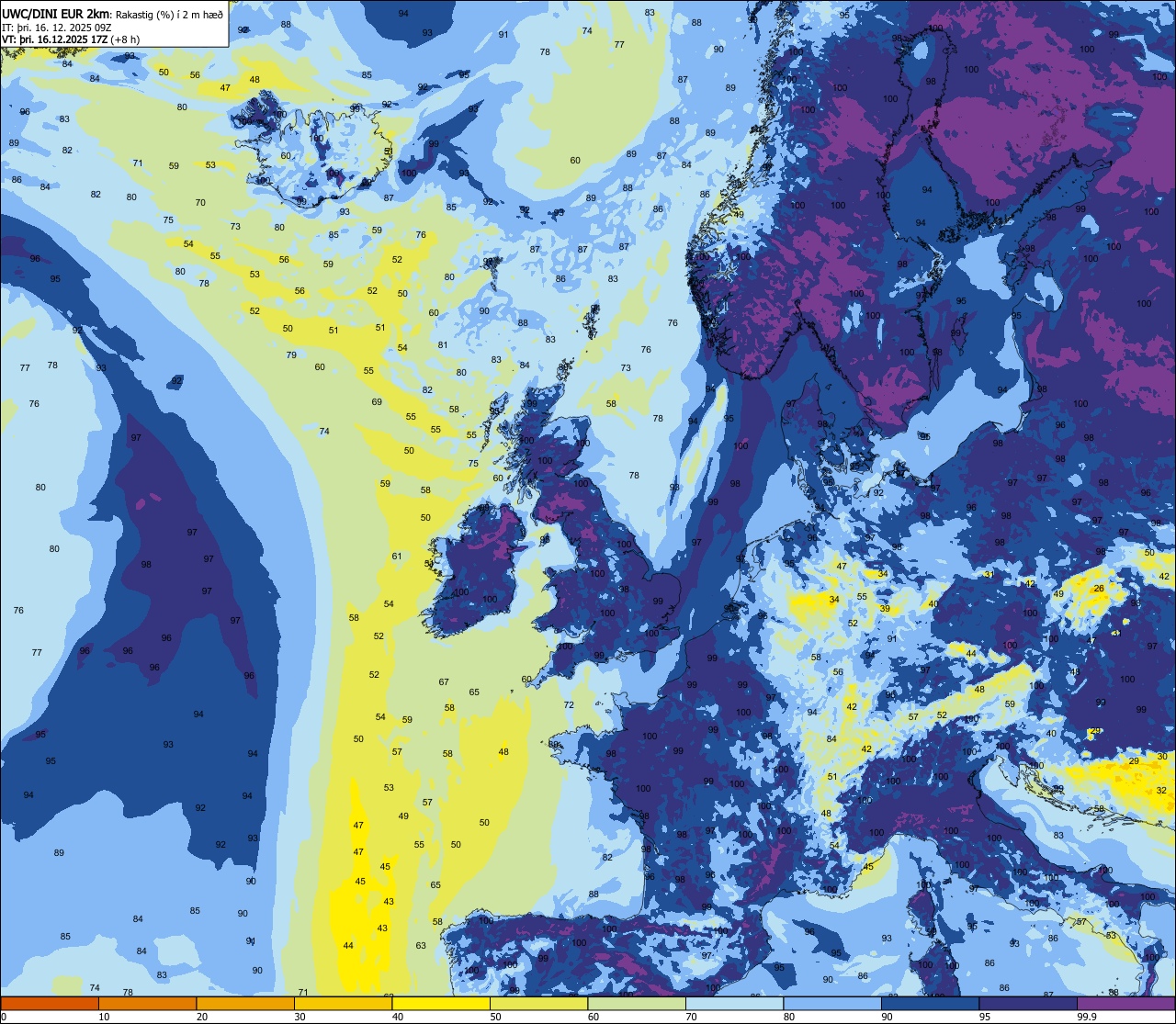Click the humidity value '26' on the map
The width and height of the screenshot is (1176, 1024).
pyautogui.click(x=1098, y=588)
